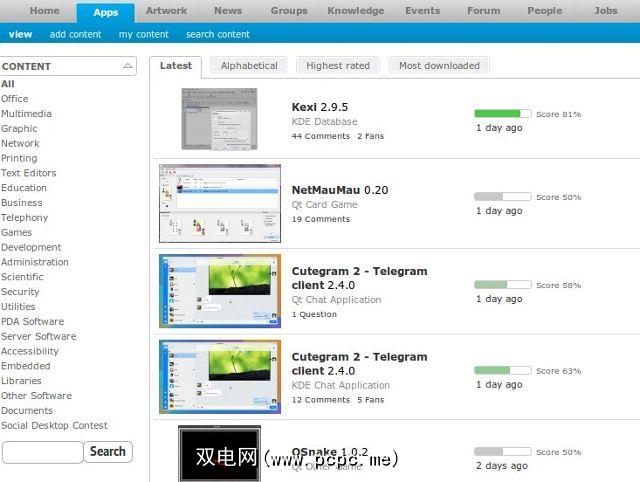Filter by the Libraries category
Screen dimensions: 640x482
click(21, 381)
